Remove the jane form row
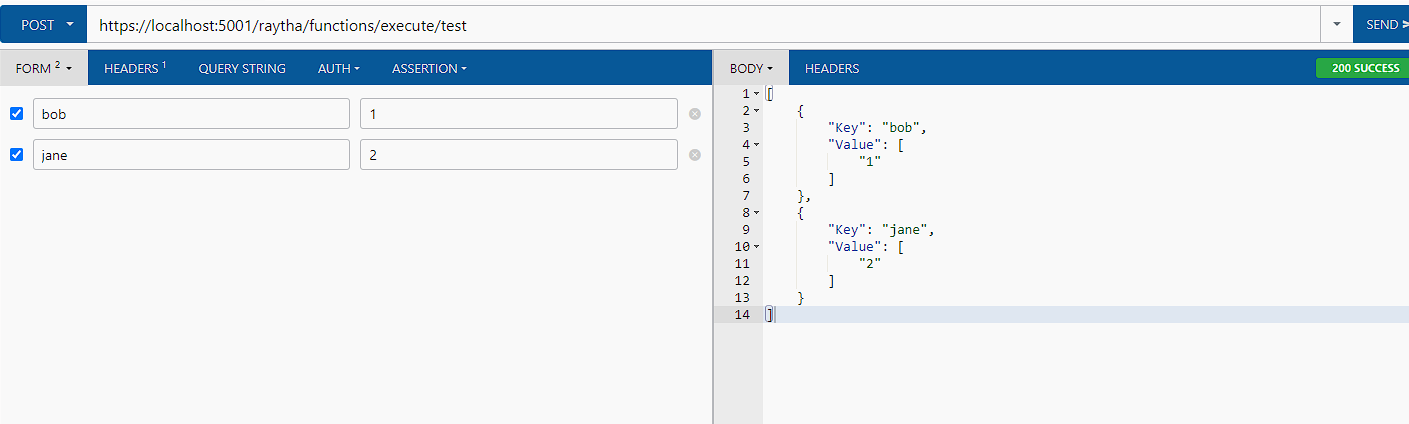Viewport: 1409px width, 424px height. pyautogui.click(x=695, y=155)
